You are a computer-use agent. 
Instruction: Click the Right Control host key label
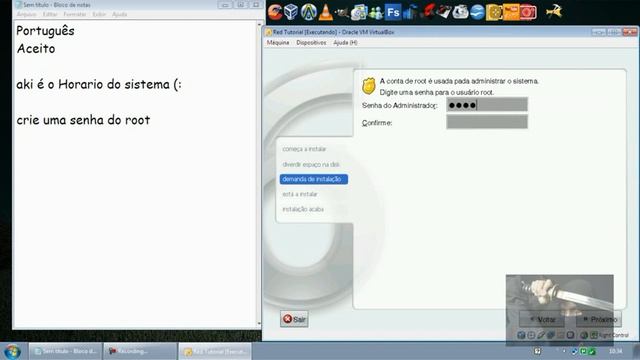tap(614, 336)
